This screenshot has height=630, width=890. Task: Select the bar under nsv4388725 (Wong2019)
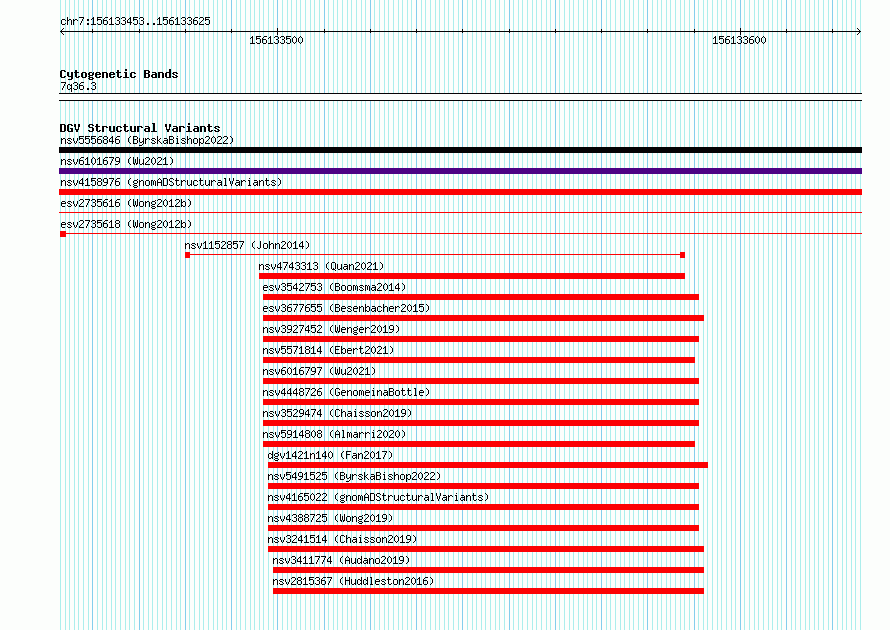483,528
